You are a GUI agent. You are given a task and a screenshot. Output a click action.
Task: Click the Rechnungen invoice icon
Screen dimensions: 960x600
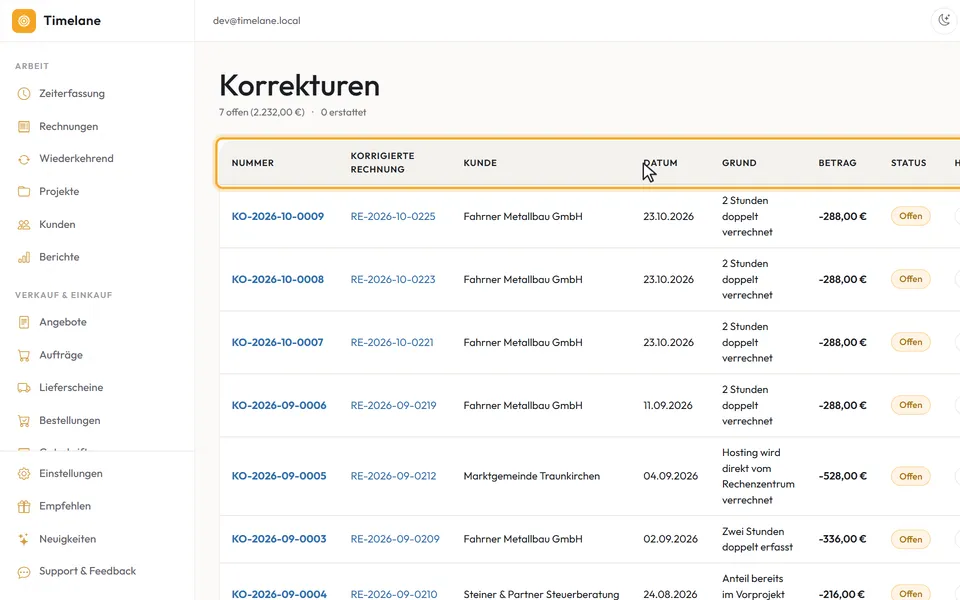[24, 127]
